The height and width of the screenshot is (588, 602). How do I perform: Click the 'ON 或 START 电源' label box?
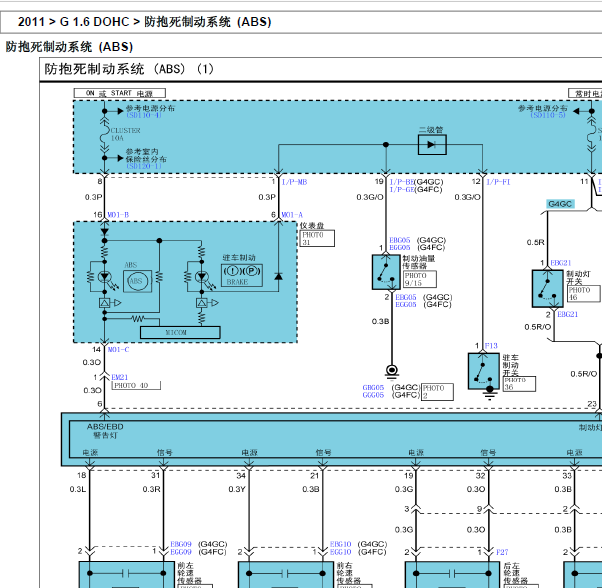click(120, 93)
